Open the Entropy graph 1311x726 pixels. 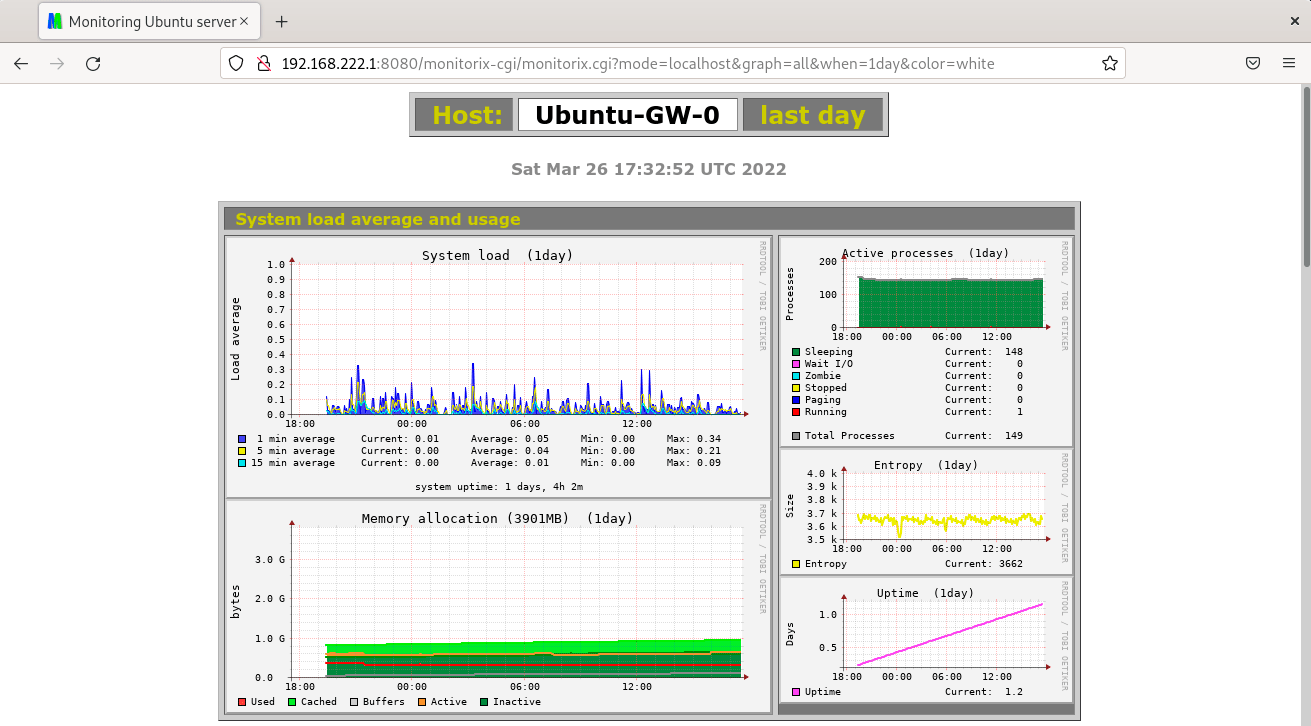[925, 511]
